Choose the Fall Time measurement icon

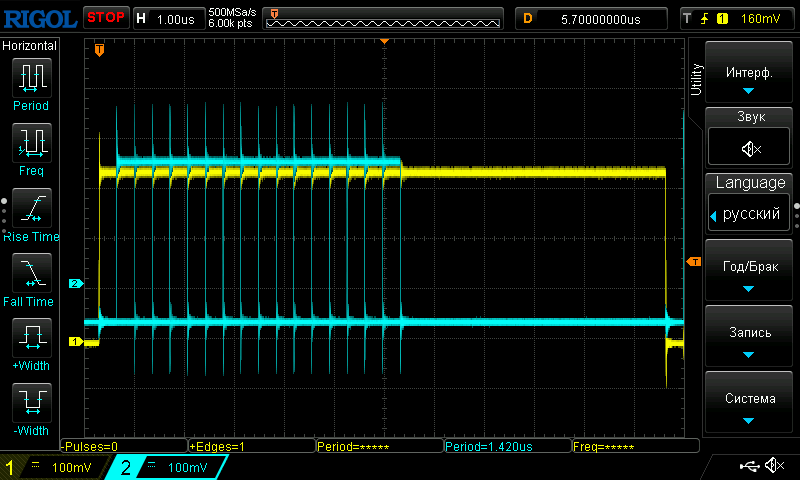[x=31, y=273]
